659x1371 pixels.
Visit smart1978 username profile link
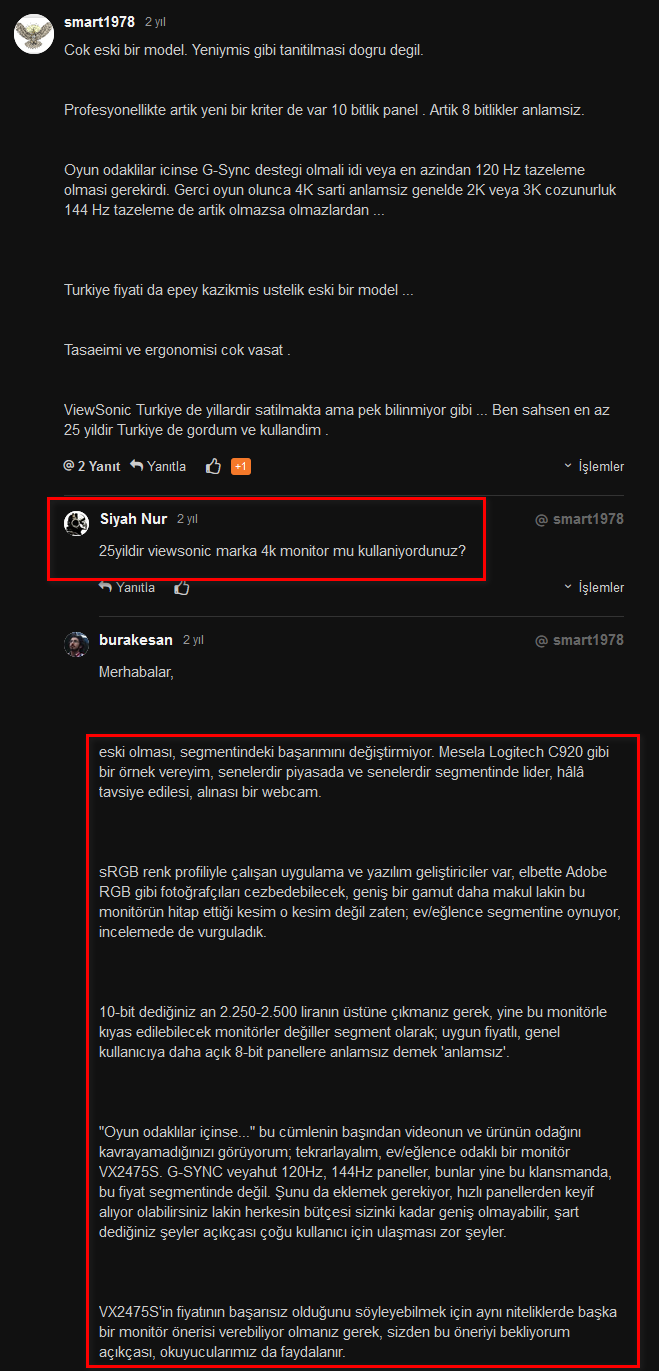click(x=99, y=21)
